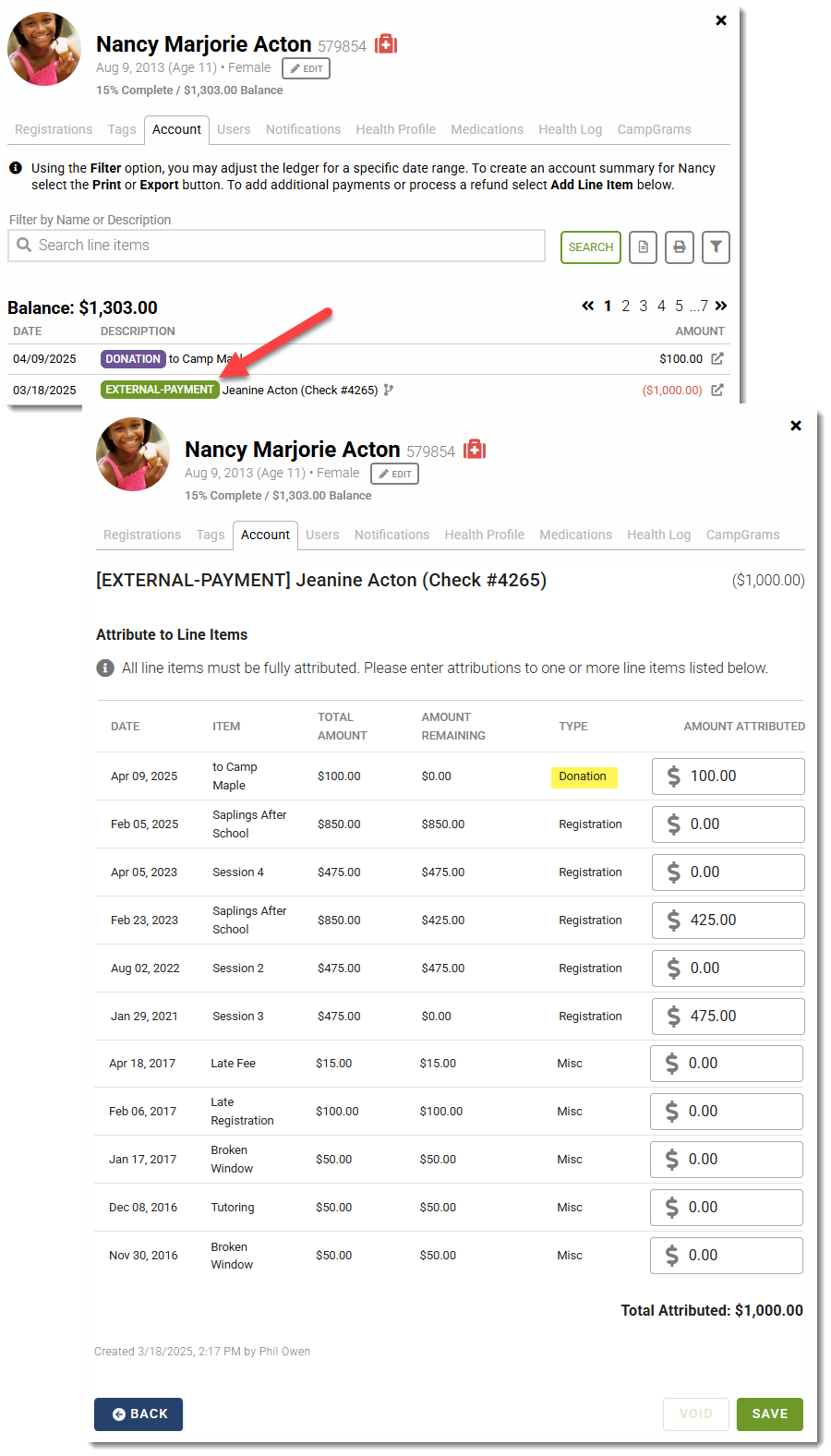Screen dimensions: 831x1456
Task: Edit attributed amount for Feb 23, 2023 row
Action: coord(729,921)
